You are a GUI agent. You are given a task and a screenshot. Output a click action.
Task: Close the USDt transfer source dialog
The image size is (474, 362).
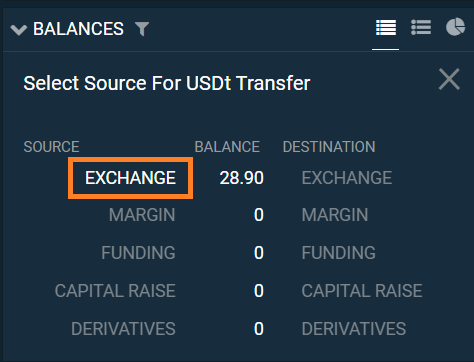click(449, 79)
